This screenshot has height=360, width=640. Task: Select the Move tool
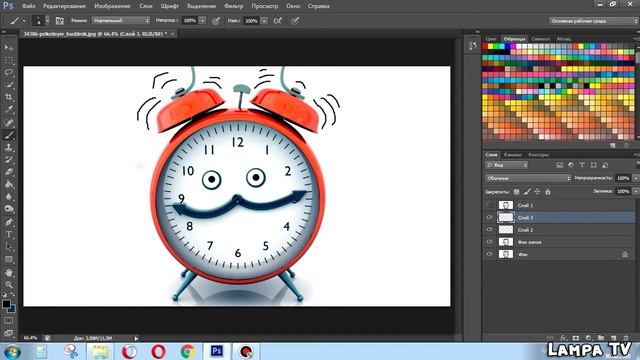click(9, 48)
